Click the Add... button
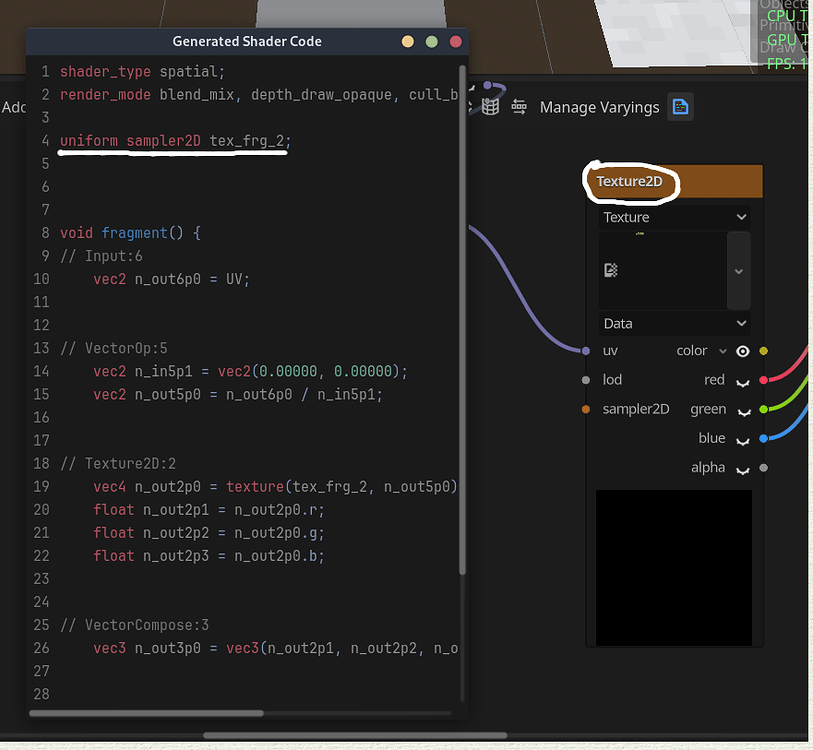 (x=14, y=107)
